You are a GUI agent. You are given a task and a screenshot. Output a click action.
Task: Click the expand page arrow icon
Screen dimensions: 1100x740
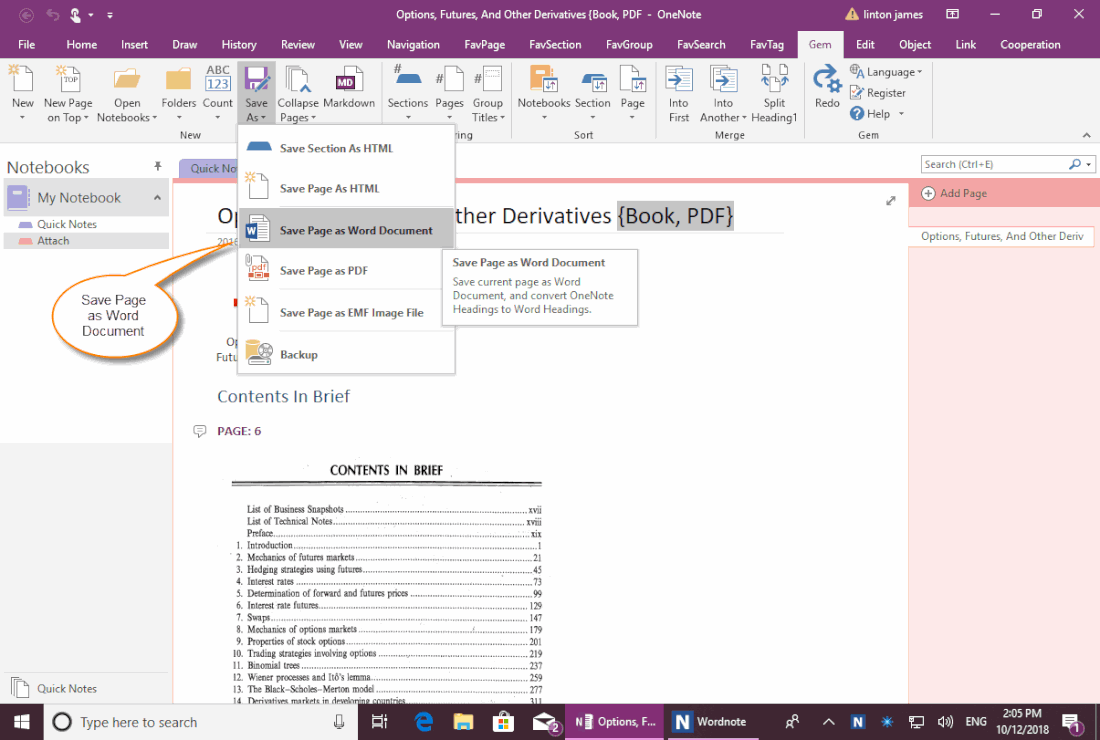coord(890,201)
